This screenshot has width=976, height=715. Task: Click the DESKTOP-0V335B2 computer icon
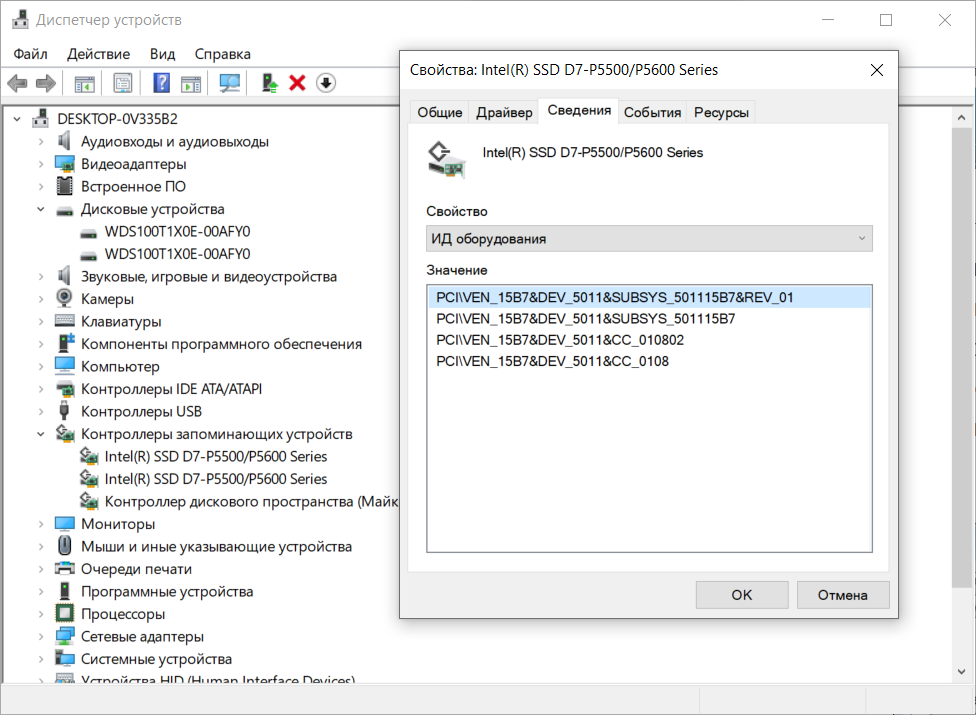[40, 118]
